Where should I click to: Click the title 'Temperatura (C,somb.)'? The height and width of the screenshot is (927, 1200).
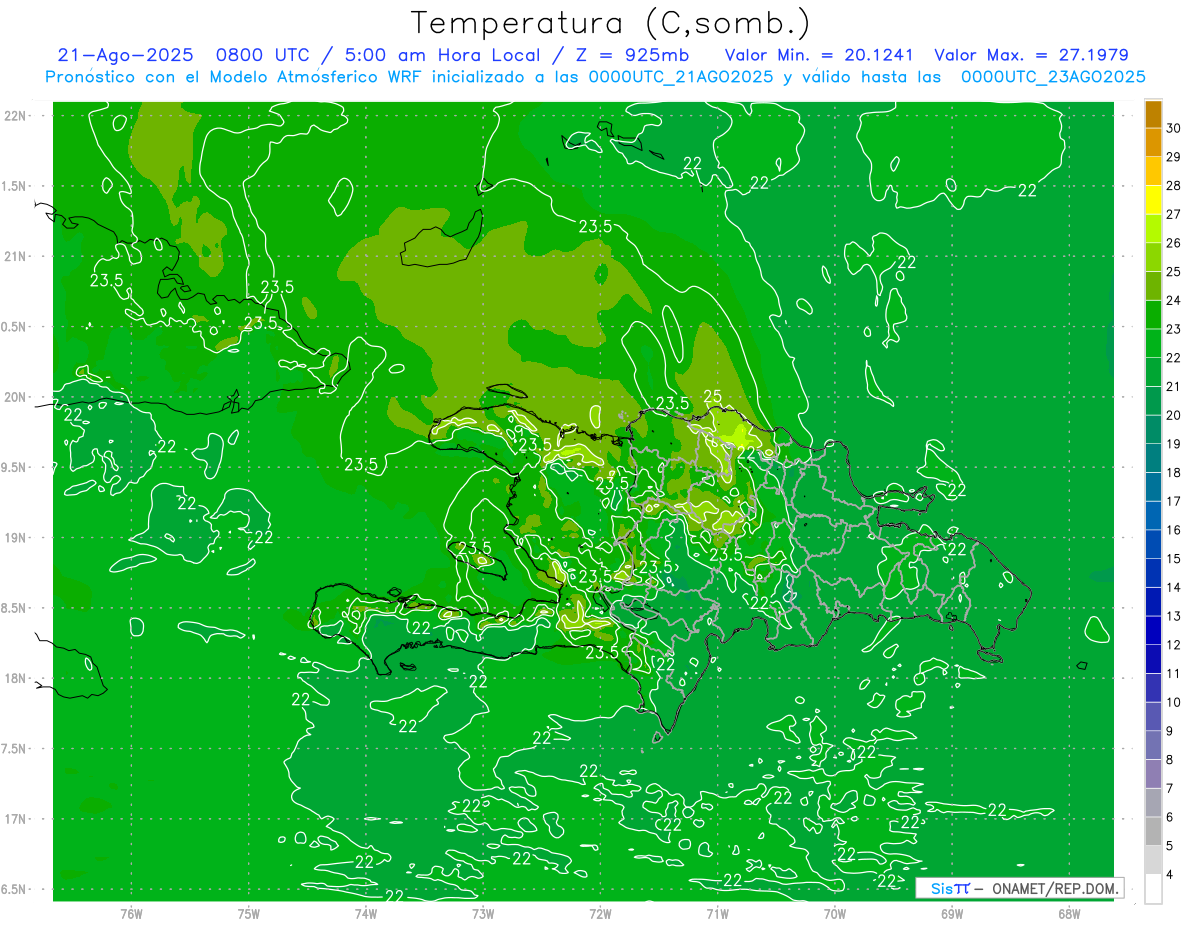611,23
